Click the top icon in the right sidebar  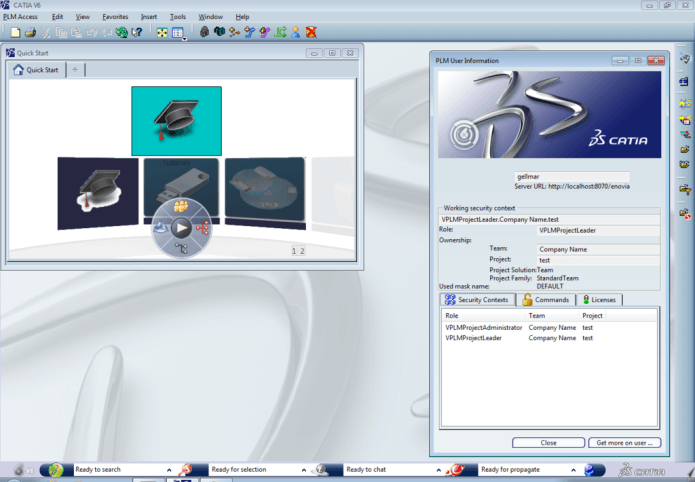point(685,58)
